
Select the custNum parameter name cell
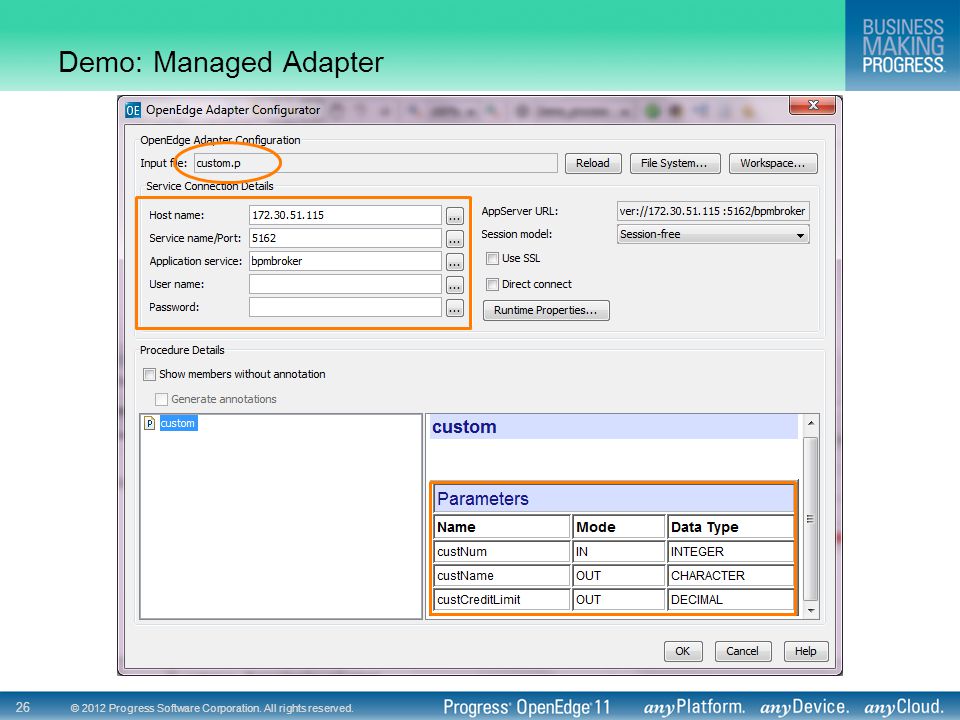click(x=502, y=552)
